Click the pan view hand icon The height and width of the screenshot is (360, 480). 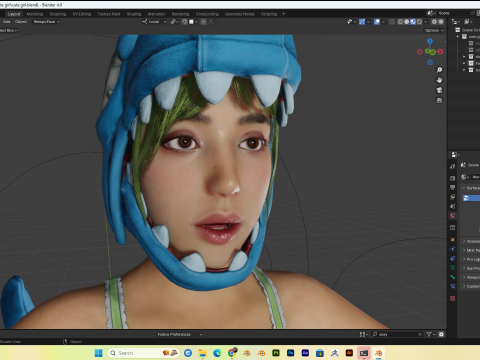[439, 80]
